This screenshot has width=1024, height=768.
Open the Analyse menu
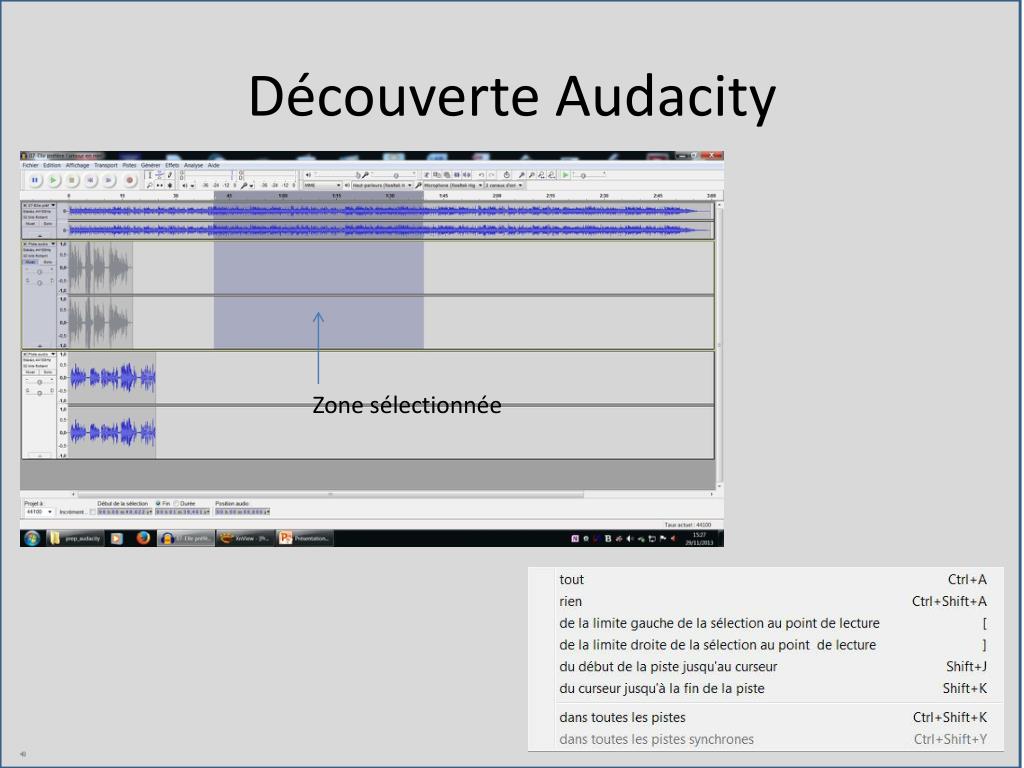[x=193, y=165]
